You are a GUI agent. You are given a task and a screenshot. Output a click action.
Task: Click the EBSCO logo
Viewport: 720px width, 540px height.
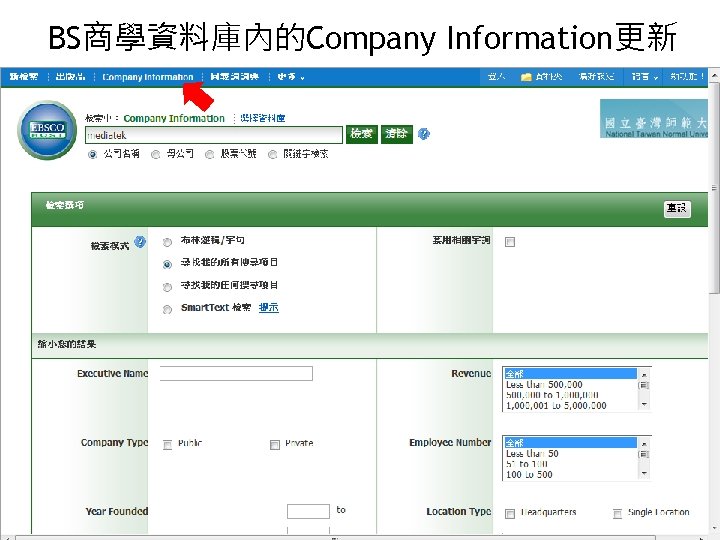click(47, 130)
